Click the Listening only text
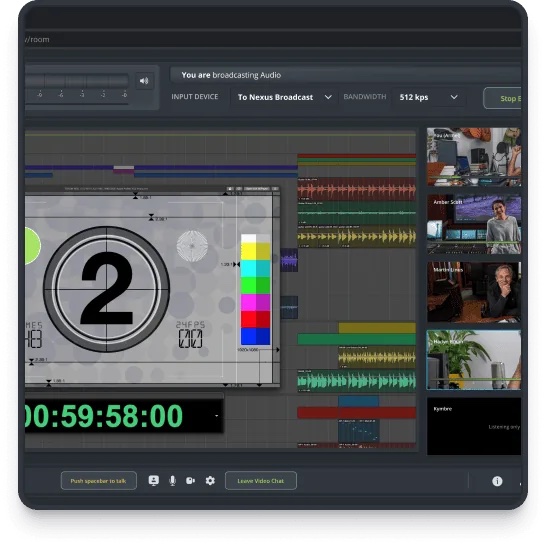Image resolution: width=546 pixels, height=546 pixels. [x=504, y=427]
